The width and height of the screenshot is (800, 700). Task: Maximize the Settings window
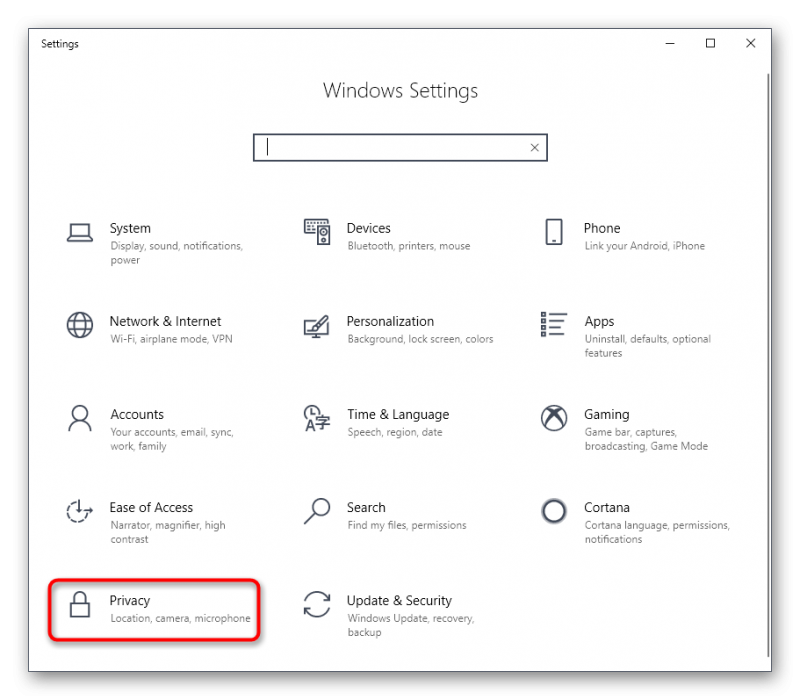point(710,43)
